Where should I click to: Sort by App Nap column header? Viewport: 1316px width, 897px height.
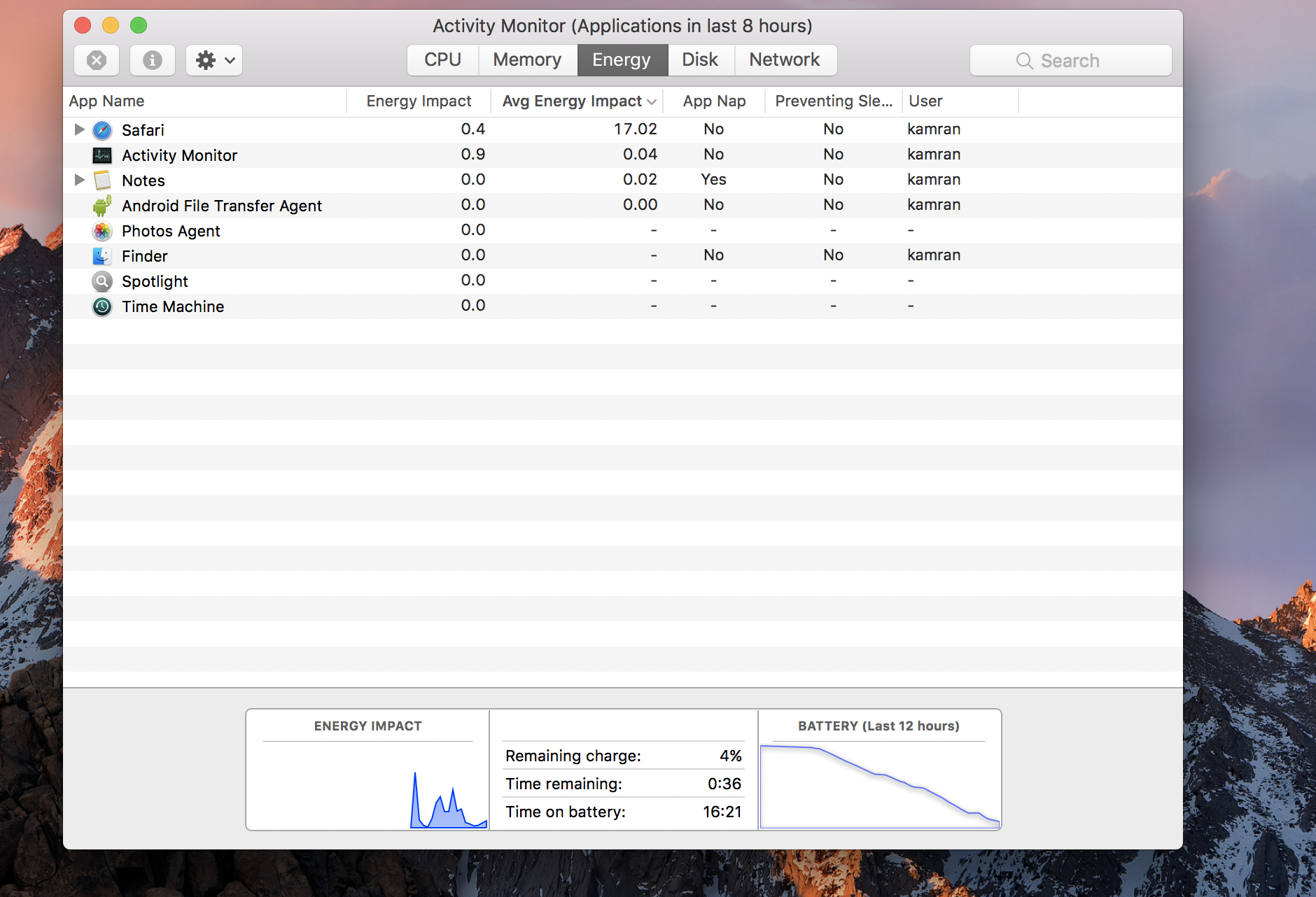(714, 101)
